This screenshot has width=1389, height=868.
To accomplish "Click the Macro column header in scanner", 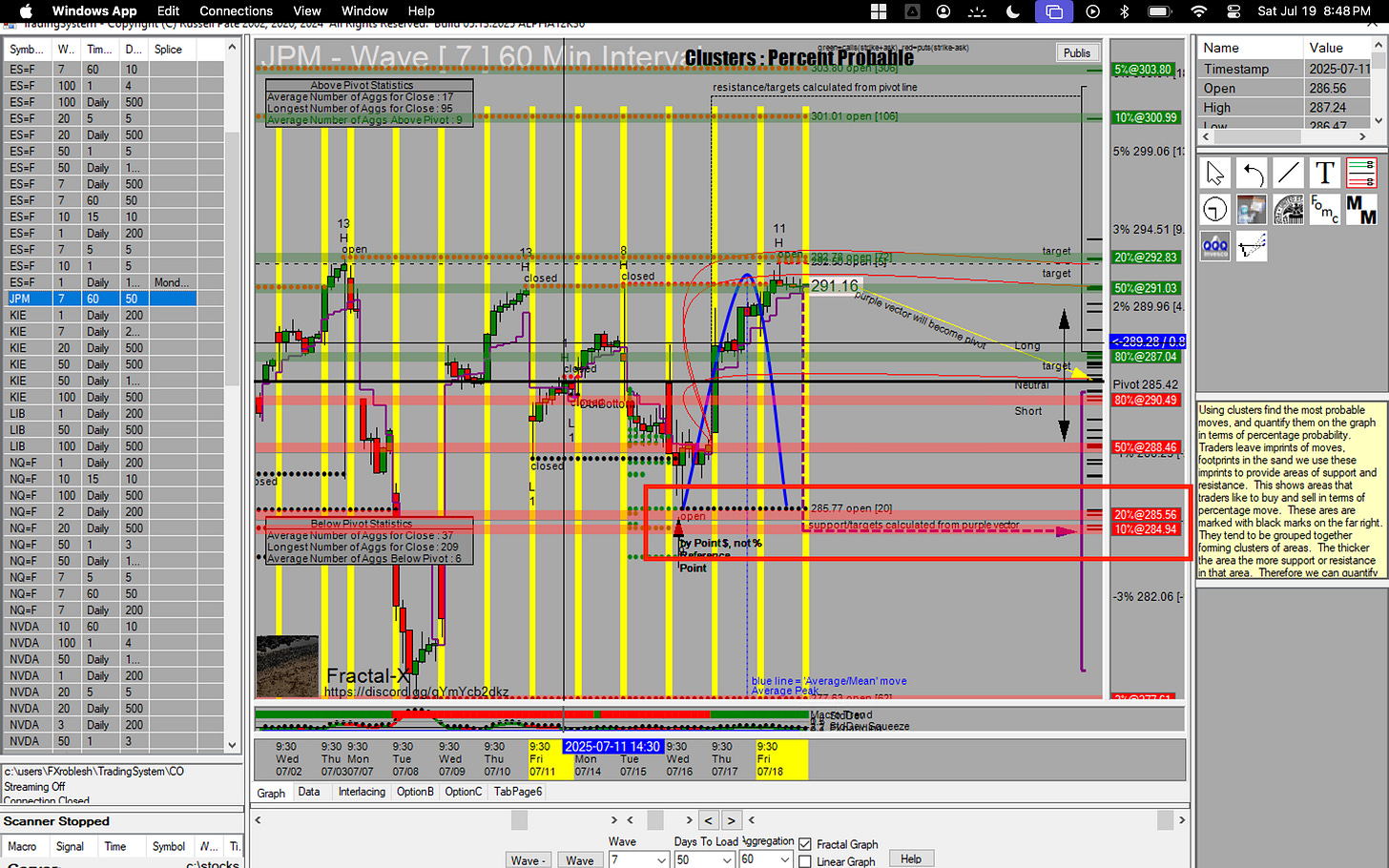I will (x=23, y=846).
